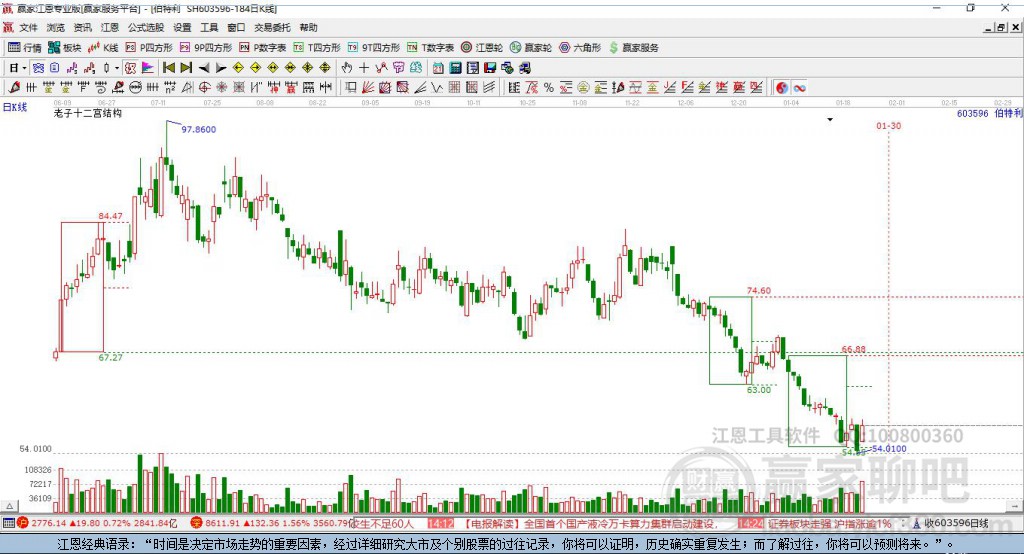Jump to last bar icon
Image resolution: width=1024 pixels, height=554 pixels.
point(186,68)
